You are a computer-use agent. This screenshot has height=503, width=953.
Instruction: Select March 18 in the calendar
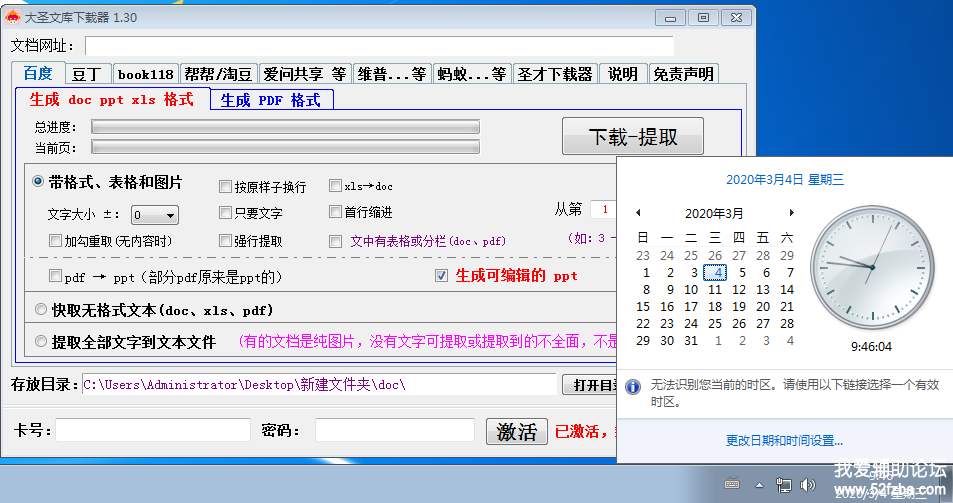click(x=715, y=307)
